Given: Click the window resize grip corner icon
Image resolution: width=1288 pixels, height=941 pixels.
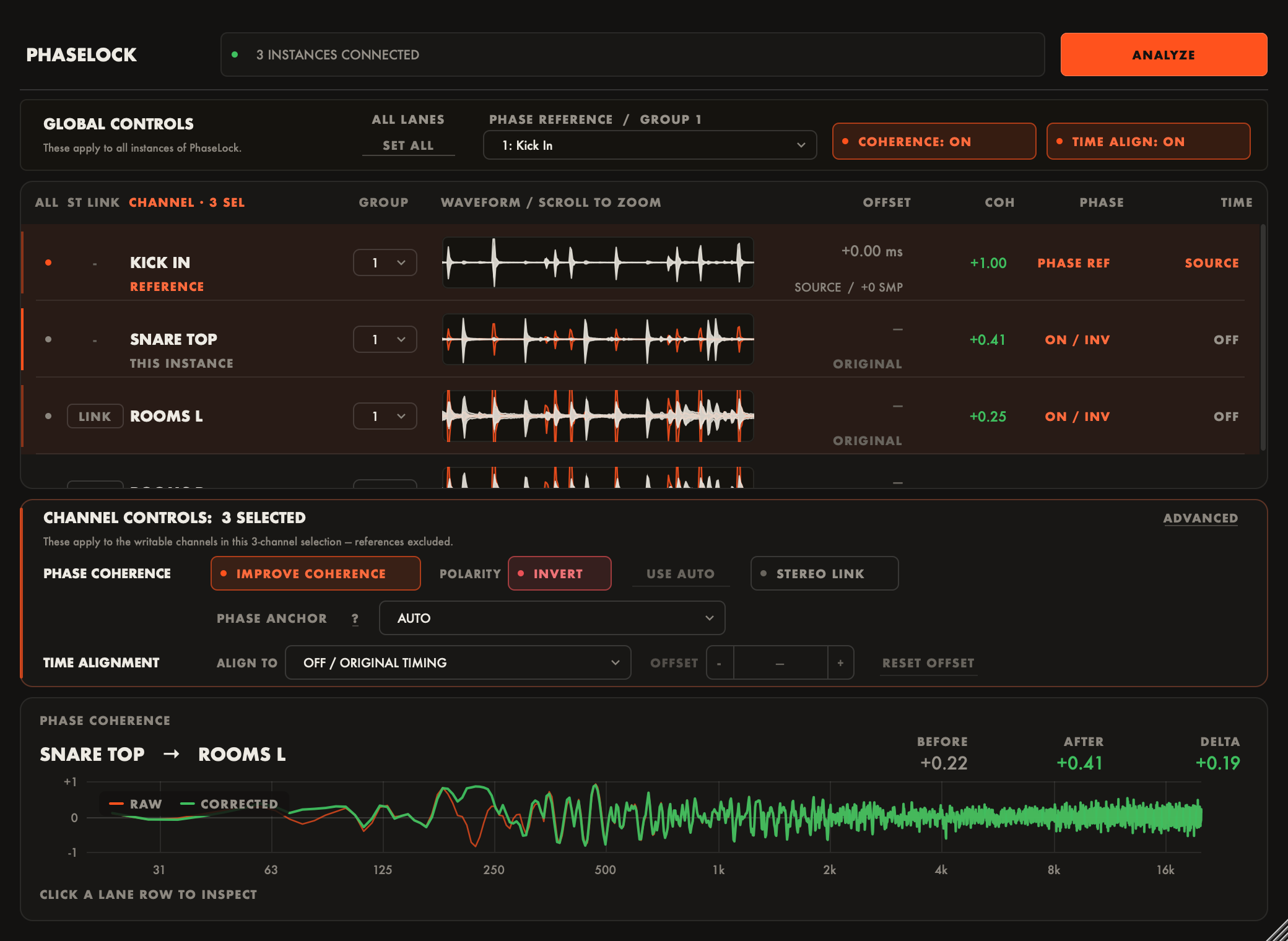Looking at the screenshot, I should (x=1276, y=929).
